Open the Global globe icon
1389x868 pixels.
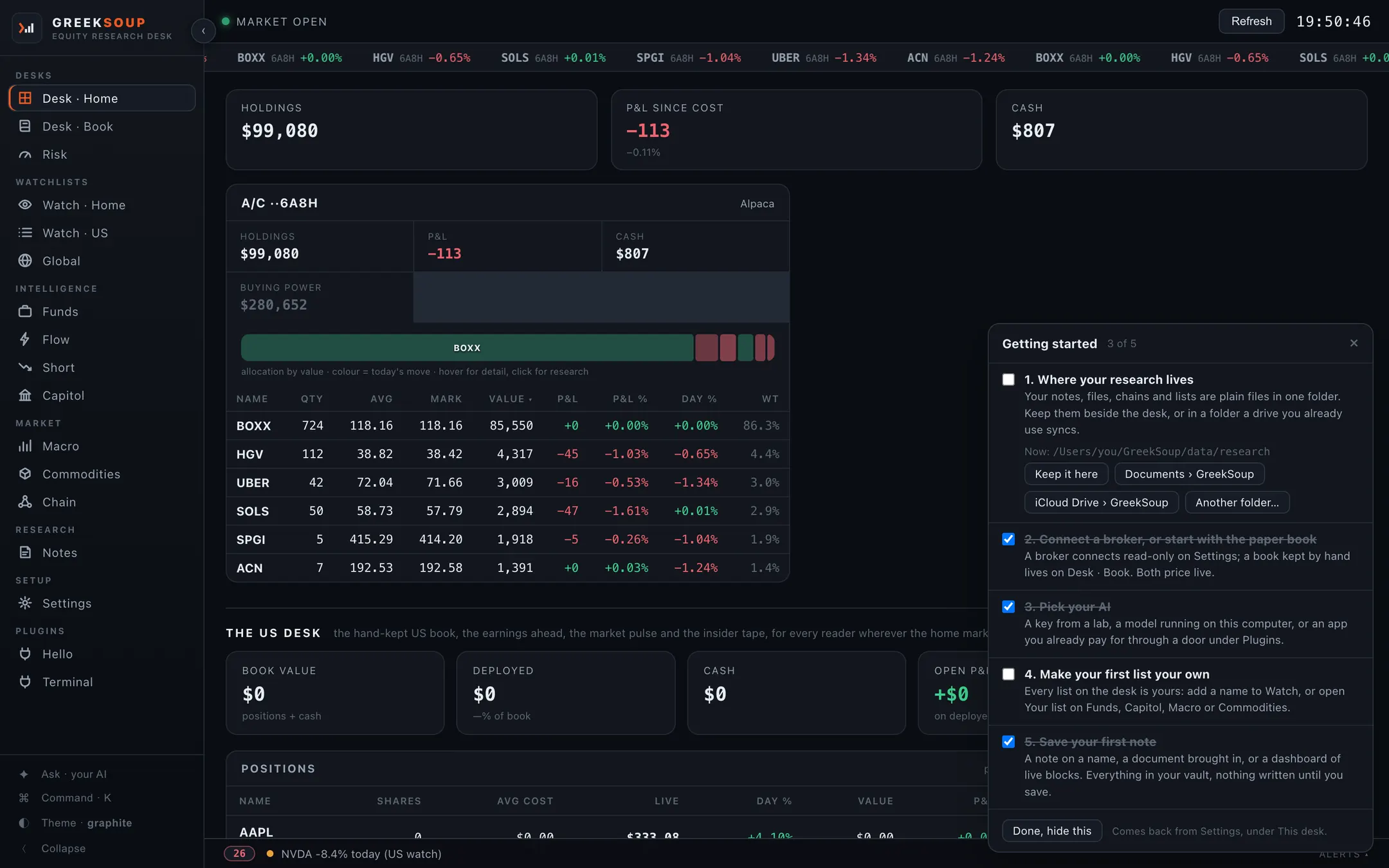25,261
